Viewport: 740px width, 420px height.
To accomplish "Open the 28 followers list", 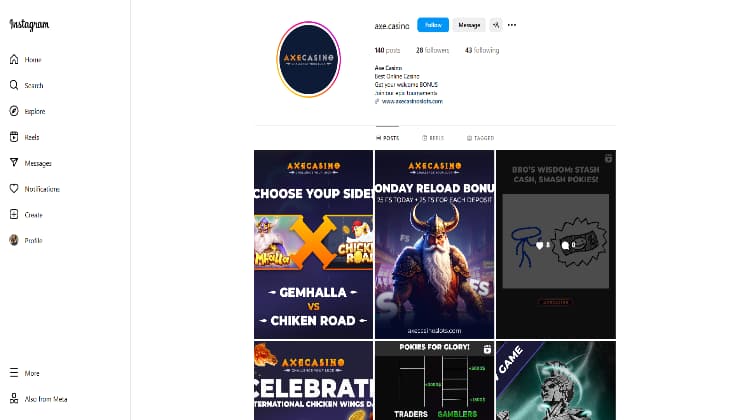I will (432, 50).
